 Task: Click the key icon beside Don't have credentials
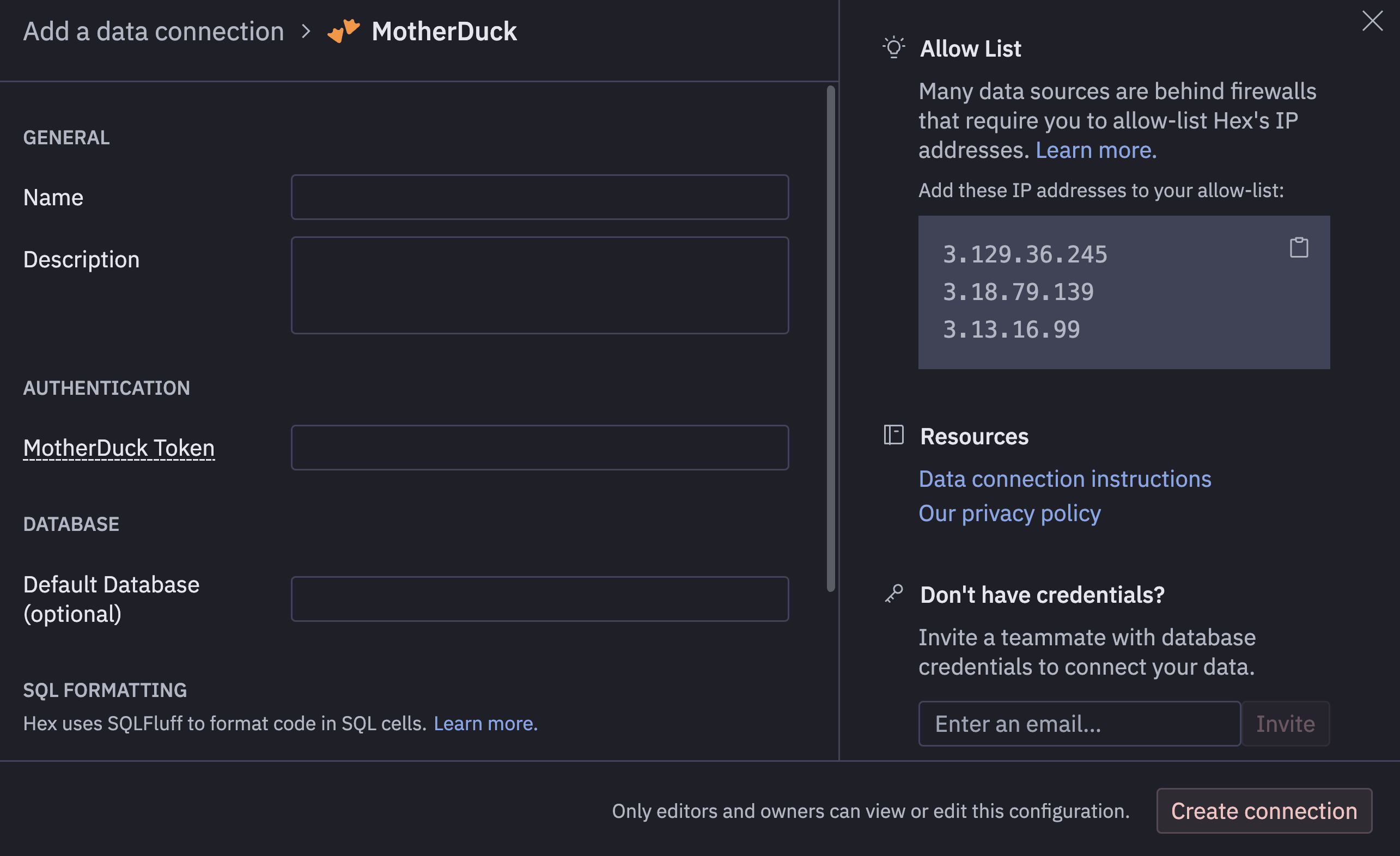click(x=894, y=594)
